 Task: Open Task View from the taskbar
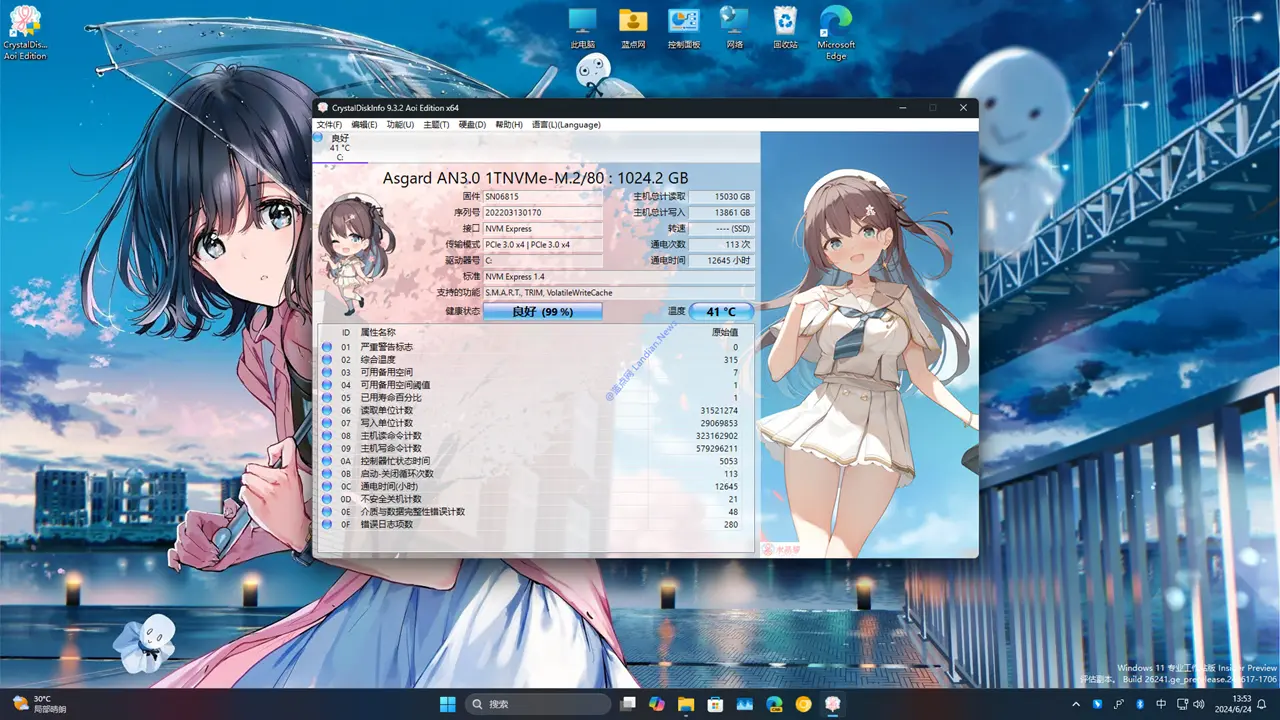[628, 704]
